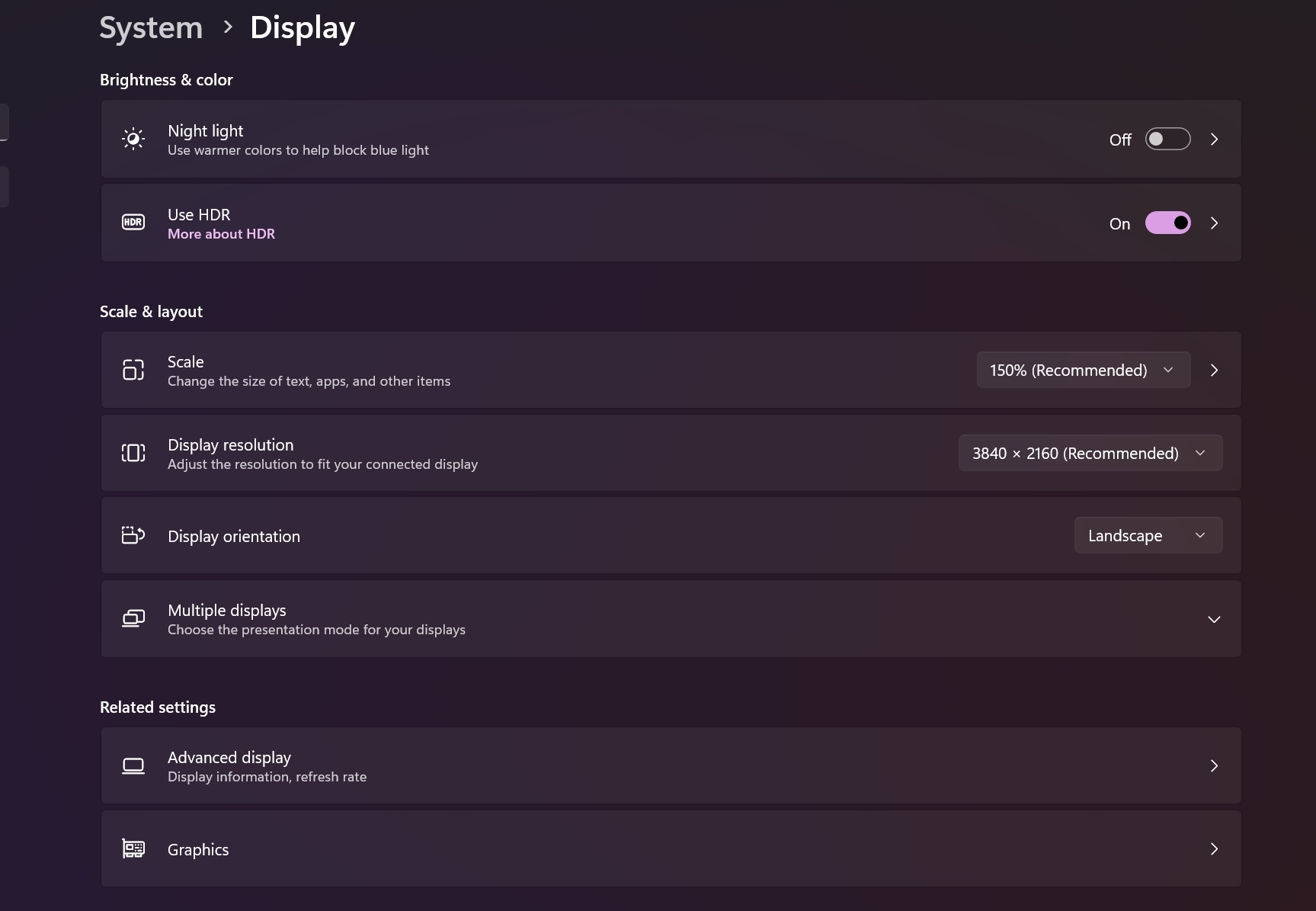Screen dimensions: 1316x911
Task: Click the Display resolution label
Action: pos(230,444)
